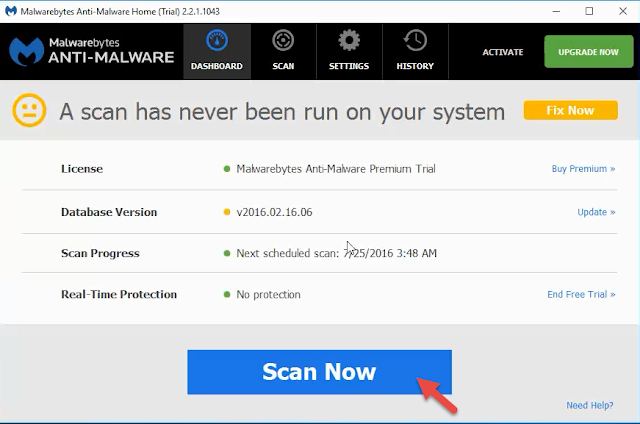Click the Malwarebytes title bar app icon
Screen dimensions: 640x424
tap(11, 11)
